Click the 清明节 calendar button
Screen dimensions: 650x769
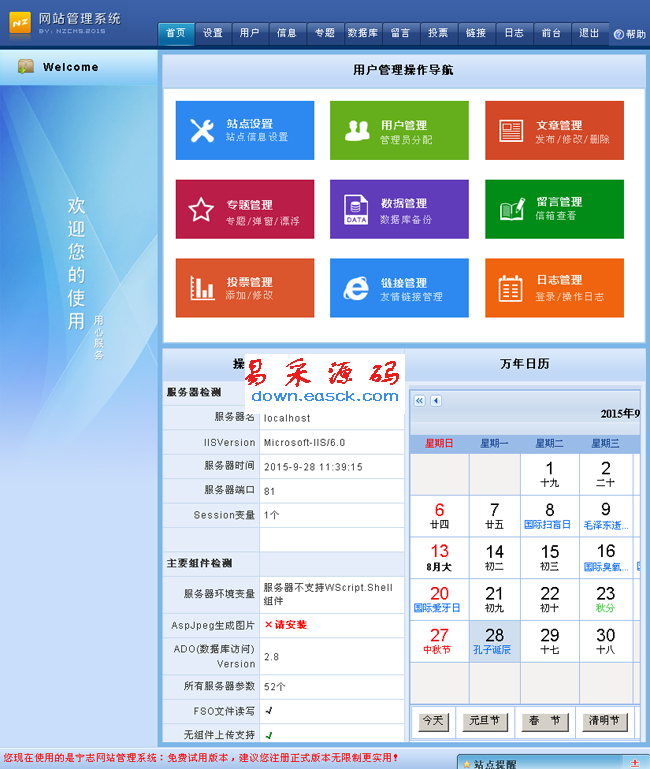tap(604, 721)
